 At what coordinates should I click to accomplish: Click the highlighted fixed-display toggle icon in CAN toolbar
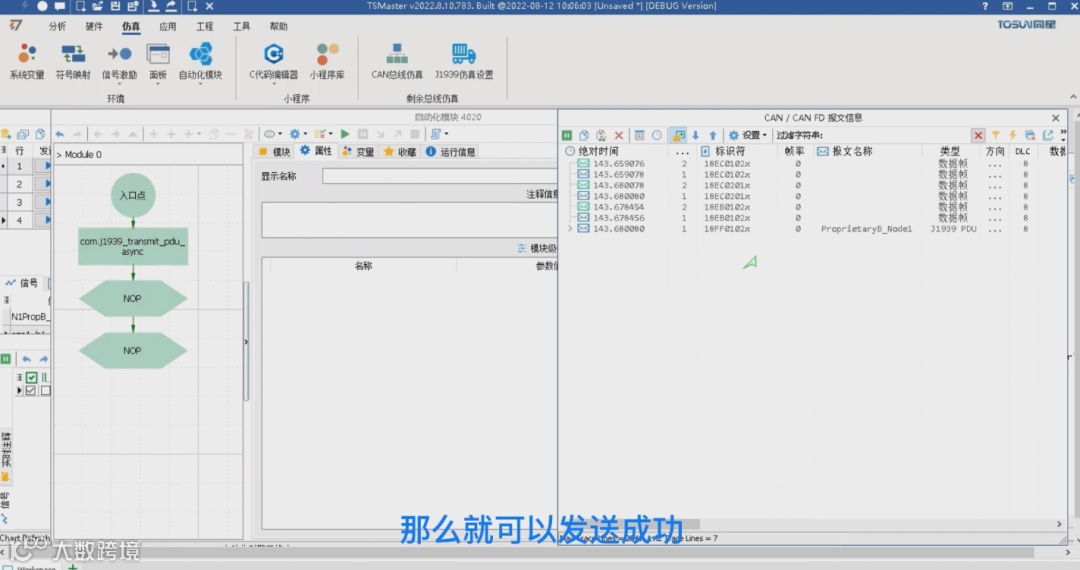click(678, 136)
